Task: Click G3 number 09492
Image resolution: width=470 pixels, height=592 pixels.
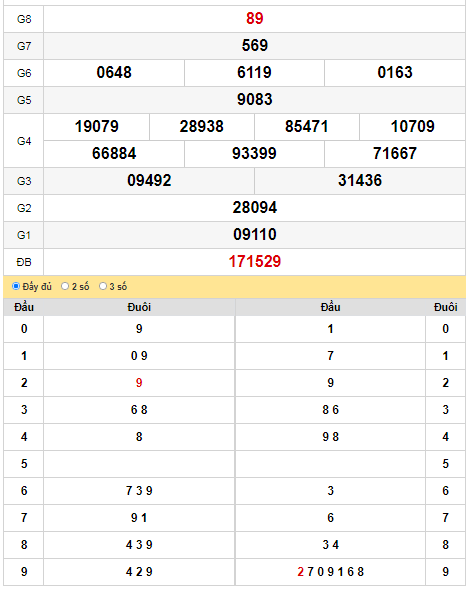Action: click(149, 180)
